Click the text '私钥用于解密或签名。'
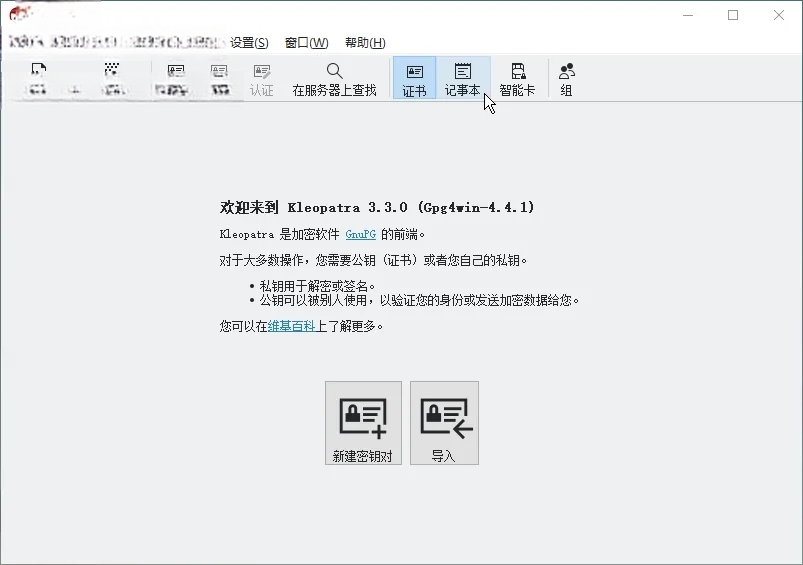803x565 pixels. [x=318, y=286]
